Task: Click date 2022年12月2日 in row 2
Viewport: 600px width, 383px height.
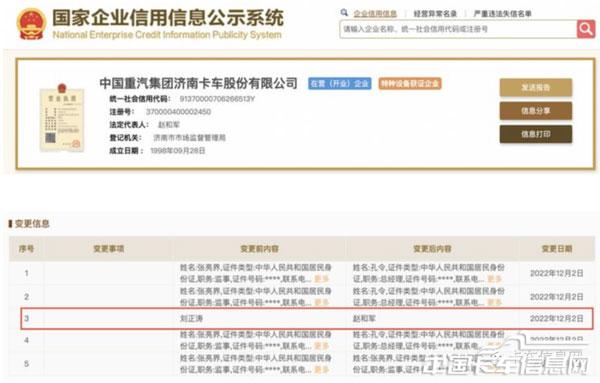Action: pyautogui.click(x=557, y=297)
